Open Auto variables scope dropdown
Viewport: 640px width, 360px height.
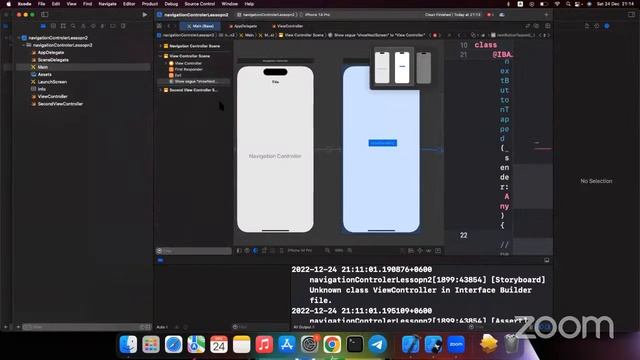click(163, 327)
